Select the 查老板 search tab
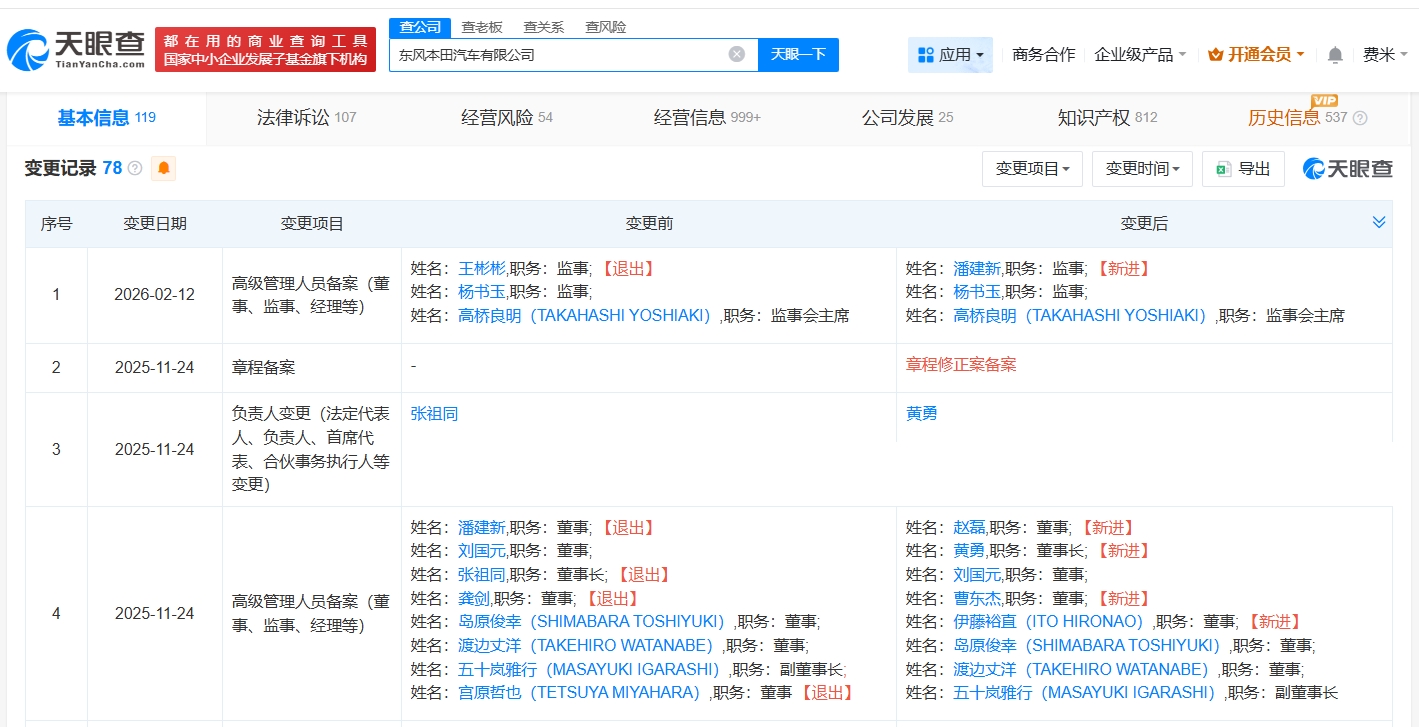This screenshot has height=727, width=1419. point(482,27)
